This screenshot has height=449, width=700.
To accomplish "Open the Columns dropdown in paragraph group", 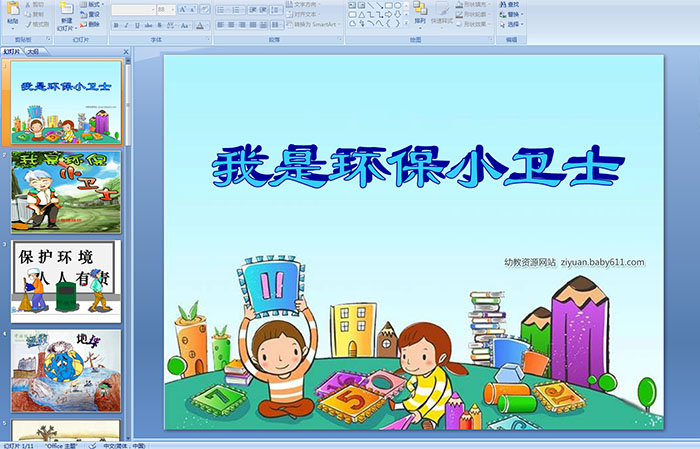I will [x=277, y=25].
